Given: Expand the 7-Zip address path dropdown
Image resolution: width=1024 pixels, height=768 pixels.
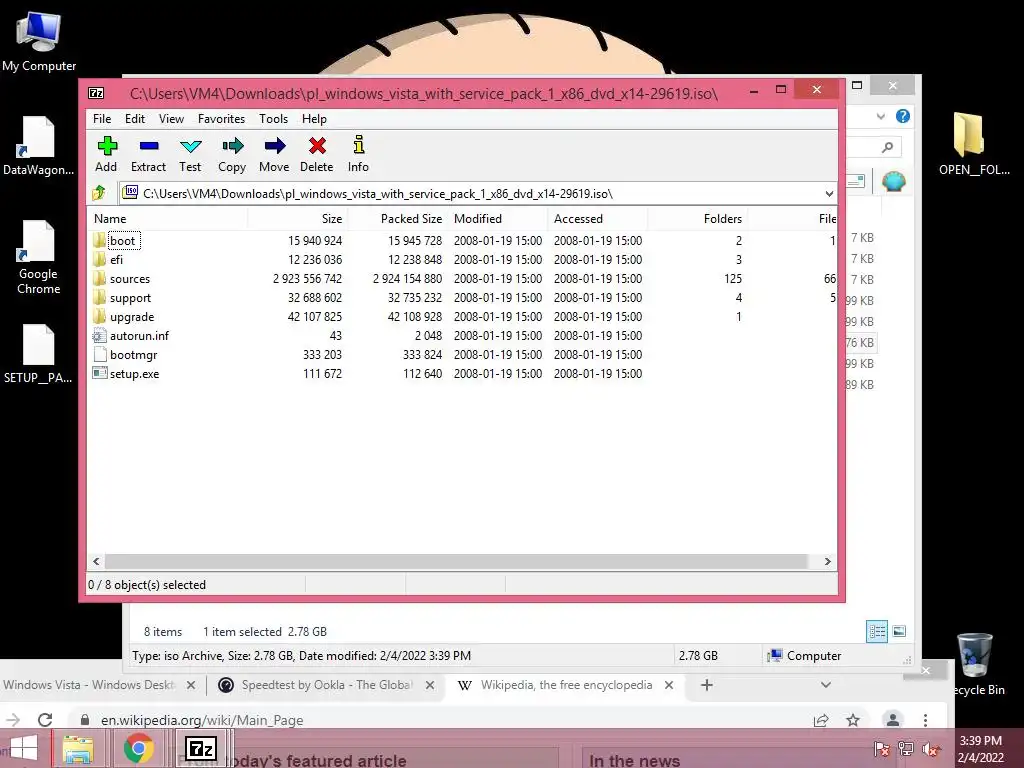Looking at the screenshot, I should [829, 193].
